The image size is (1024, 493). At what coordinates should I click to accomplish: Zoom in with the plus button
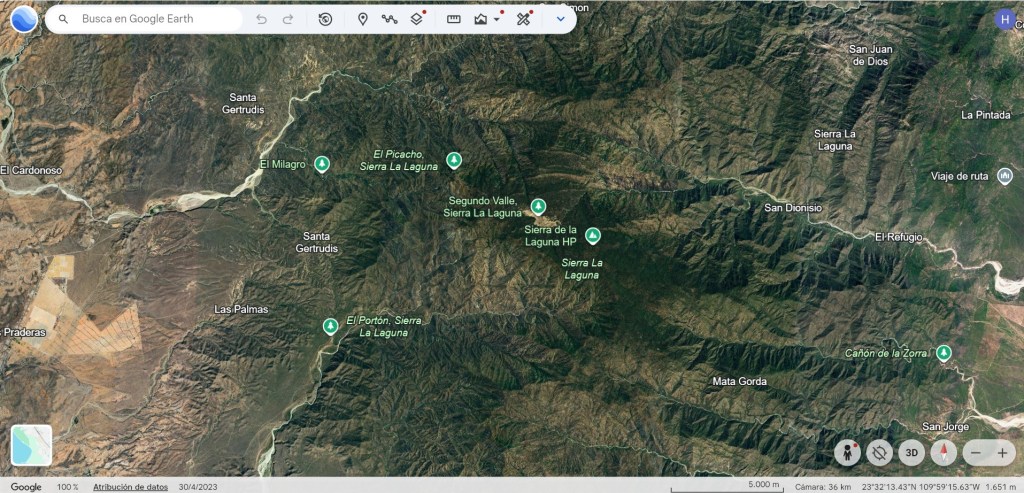pos(1002,453)
